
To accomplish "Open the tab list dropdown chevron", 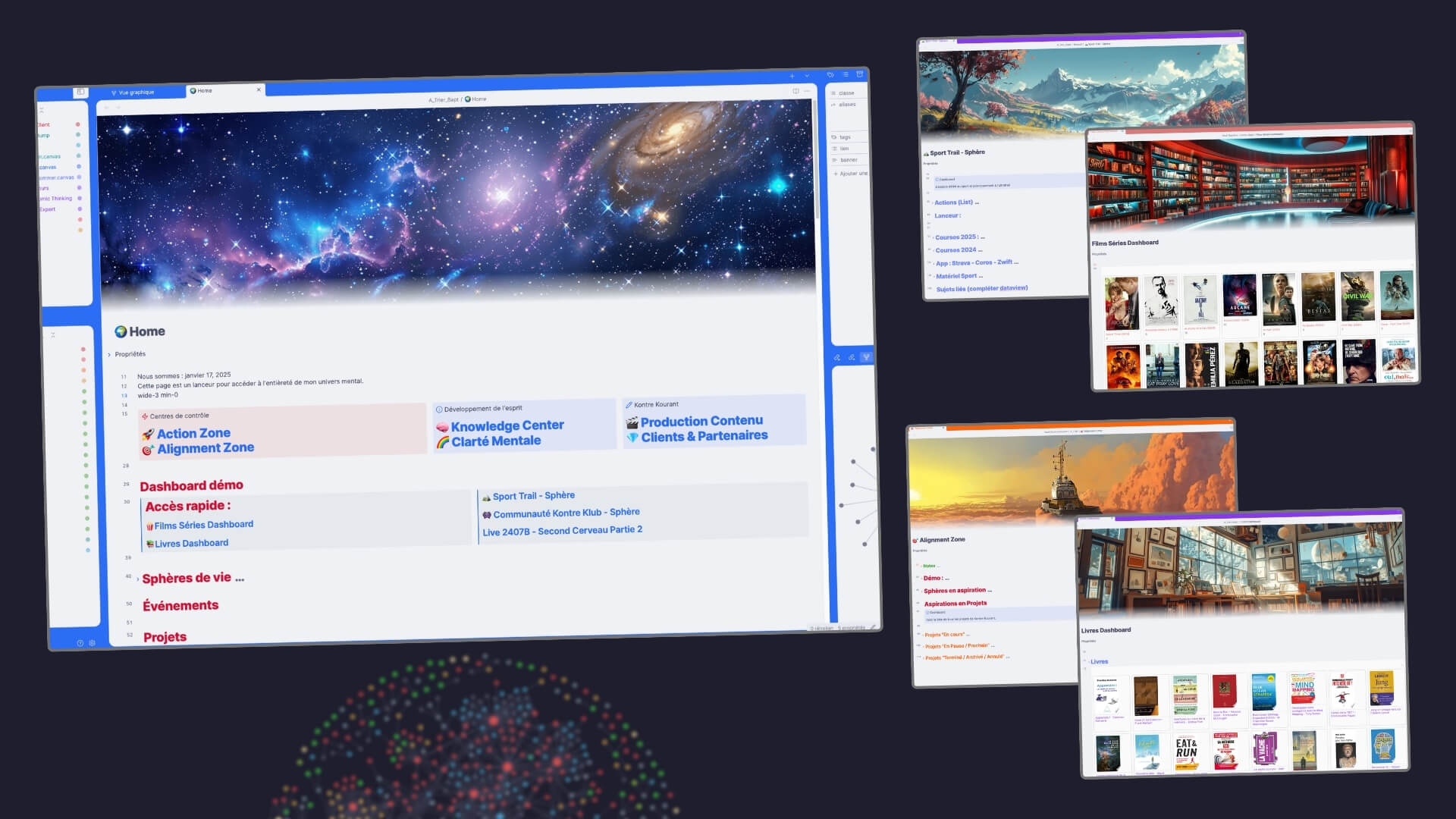I will pos(807,76).
